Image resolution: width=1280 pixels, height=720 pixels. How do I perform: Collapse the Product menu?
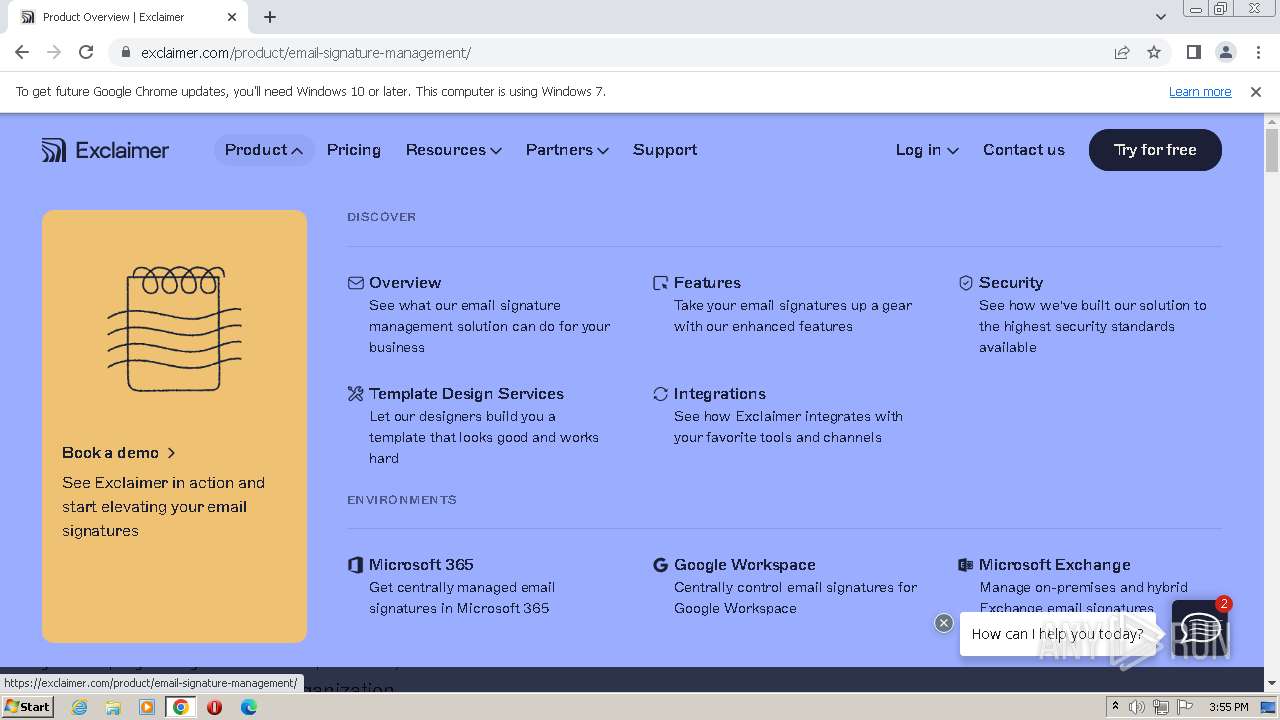pos(264,150)
